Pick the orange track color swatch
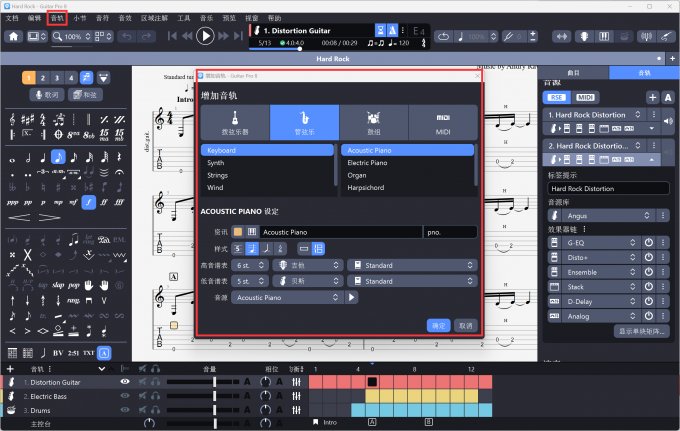The height and width of the screenshot is (431, 680). pos(238,232)
